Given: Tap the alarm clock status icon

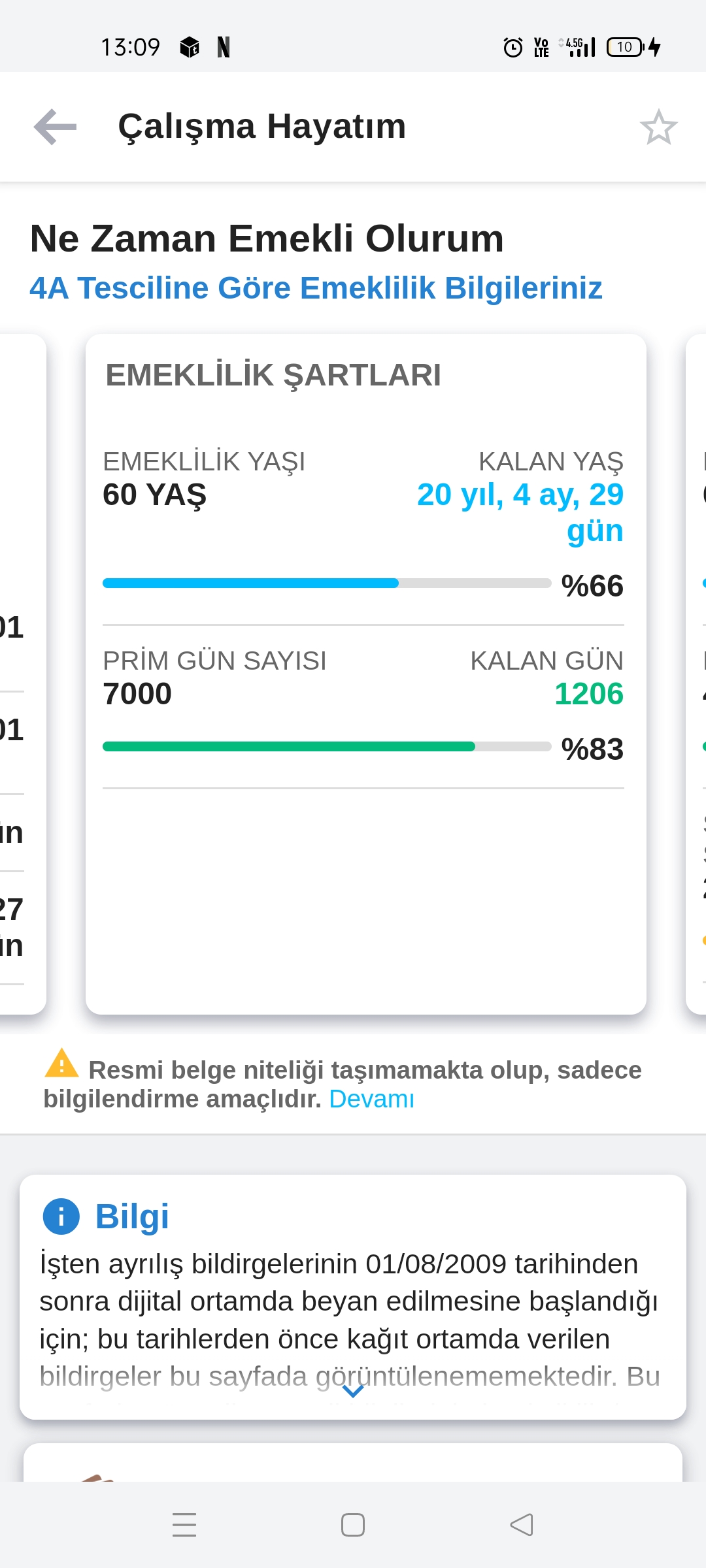Looking at the screenshot, I should tap(513, 47).
